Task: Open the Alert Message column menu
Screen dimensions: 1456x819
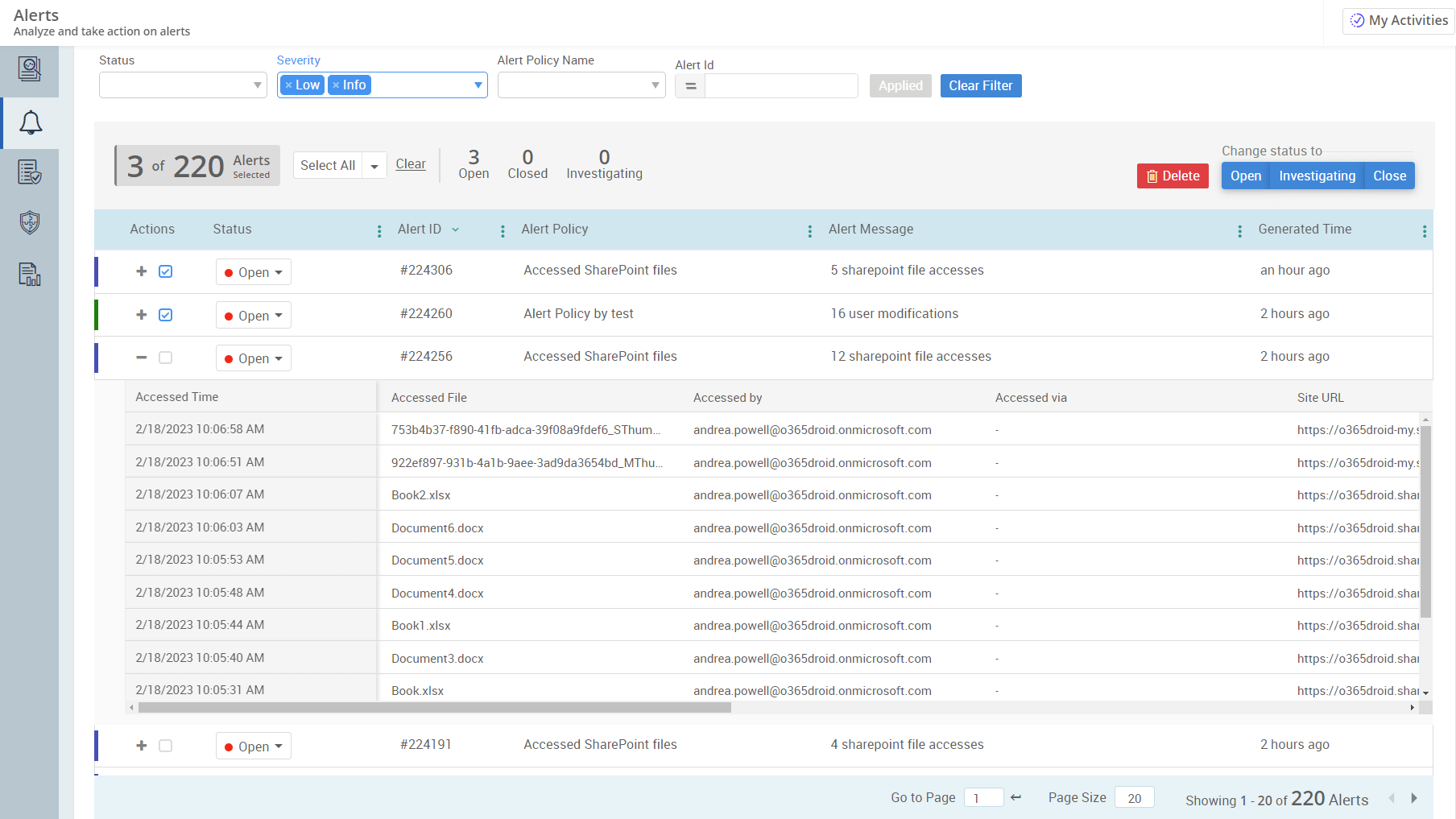Action: click(x=1239, y=230)
